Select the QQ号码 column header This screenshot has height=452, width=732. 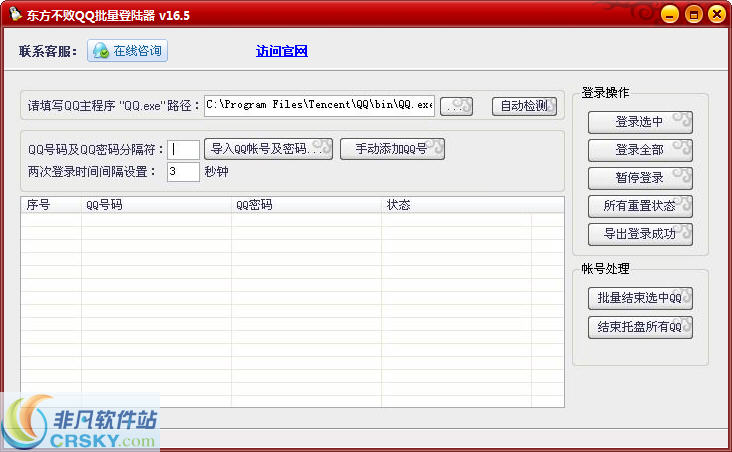(x=156, y=205)
